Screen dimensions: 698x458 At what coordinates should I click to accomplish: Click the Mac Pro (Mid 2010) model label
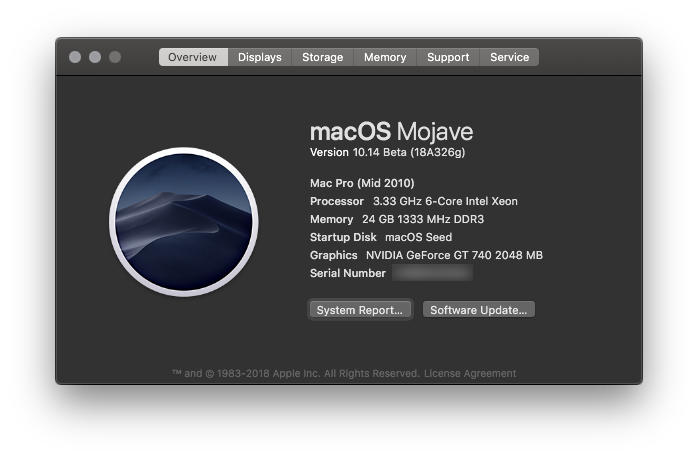coord(362,183)
